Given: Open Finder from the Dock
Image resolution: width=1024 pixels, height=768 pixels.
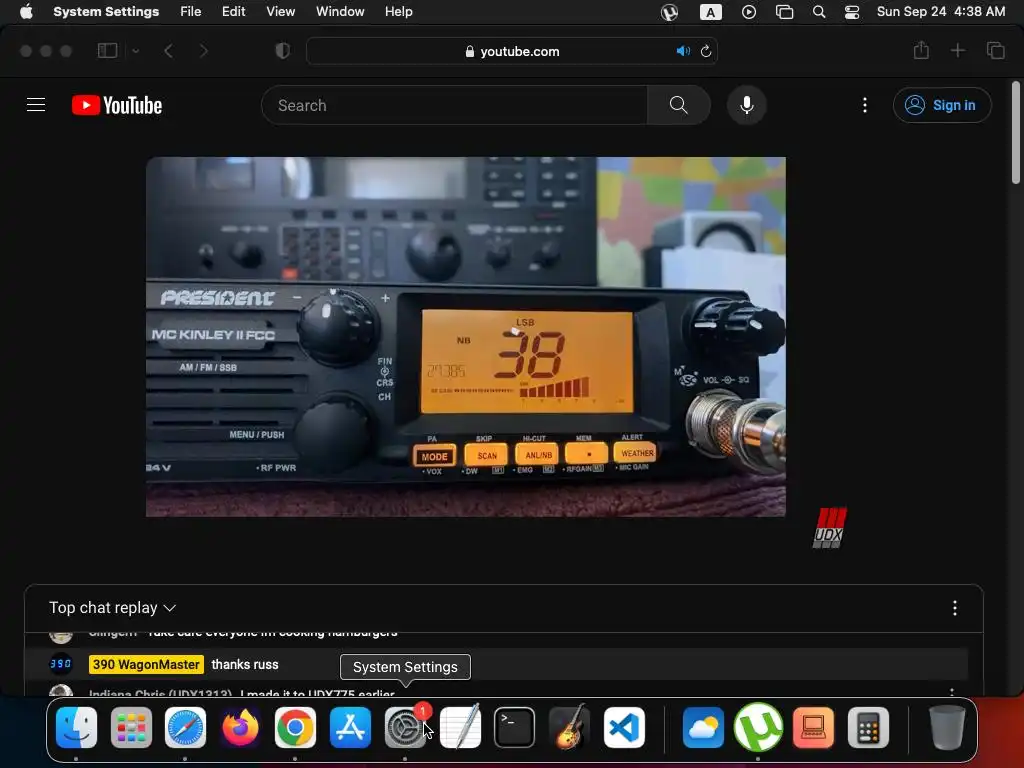Looking at the screenshot, I should (76, 728).
